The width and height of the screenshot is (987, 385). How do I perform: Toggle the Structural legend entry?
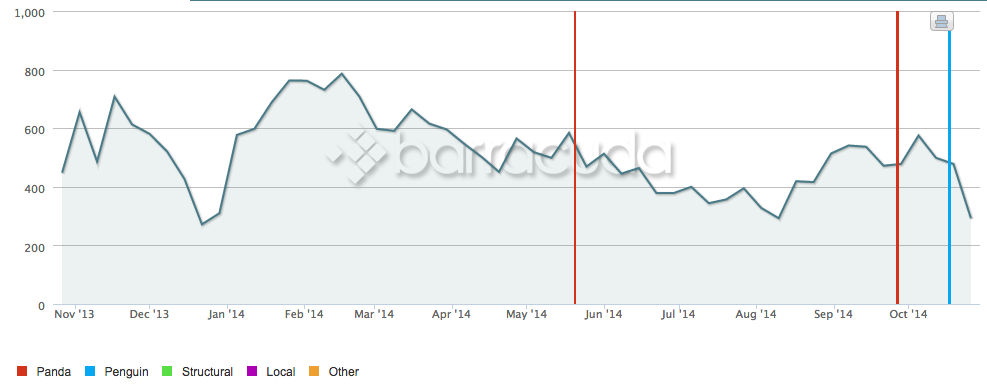[x=198, y=372]
